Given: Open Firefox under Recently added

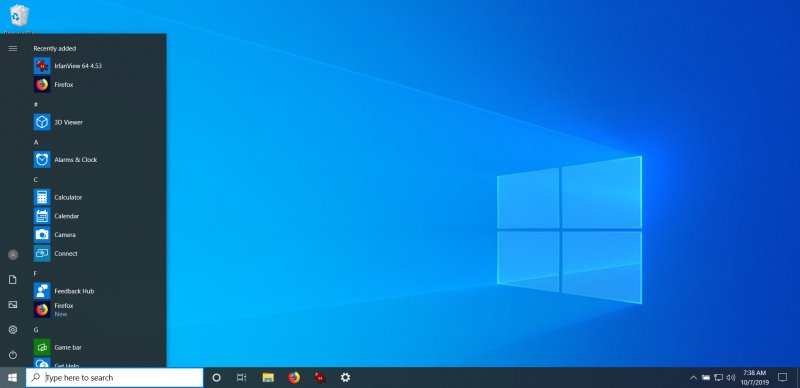Looking at the screenshot, I should 99,85.
